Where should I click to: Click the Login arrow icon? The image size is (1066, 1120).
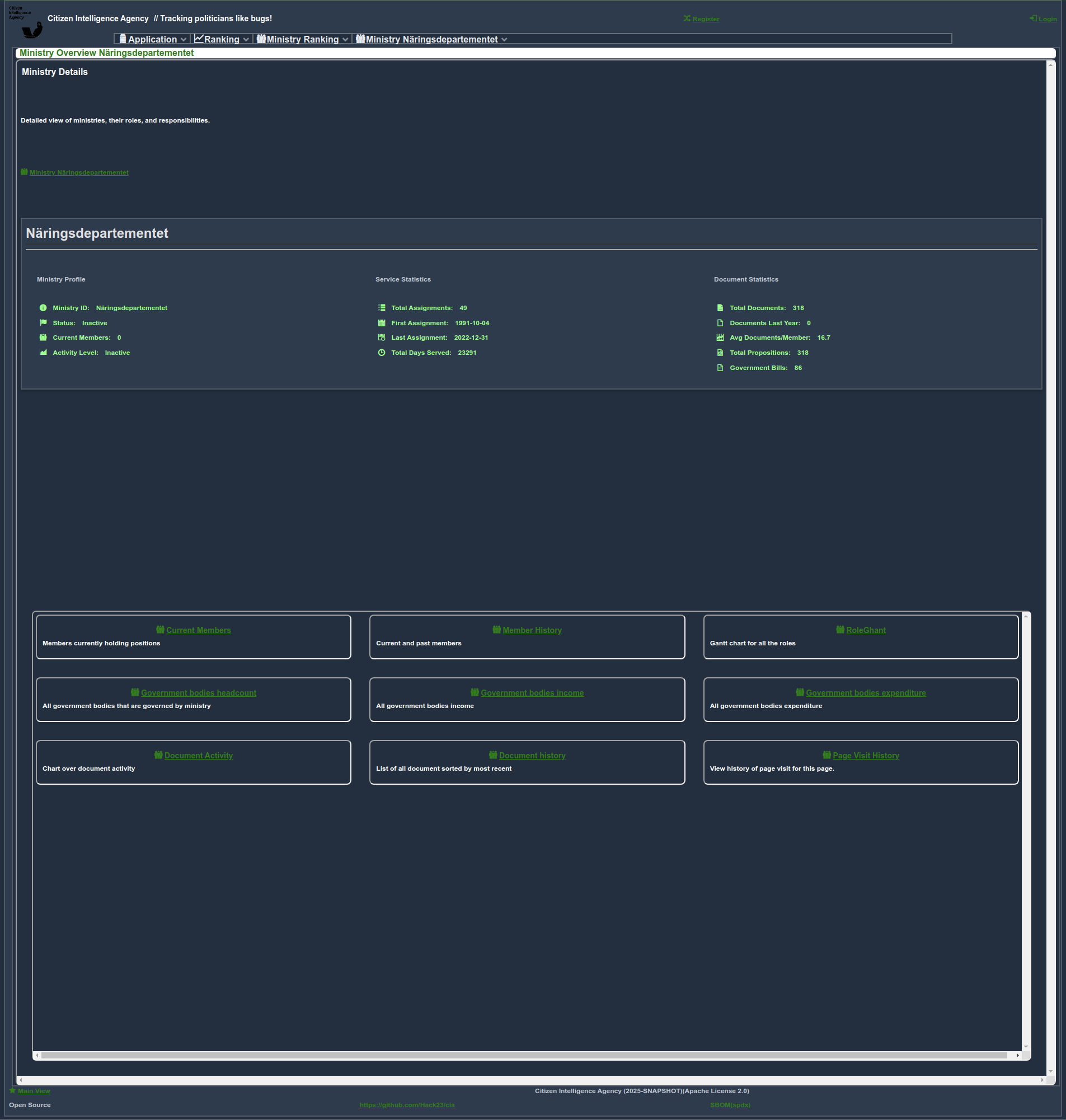1033,19
